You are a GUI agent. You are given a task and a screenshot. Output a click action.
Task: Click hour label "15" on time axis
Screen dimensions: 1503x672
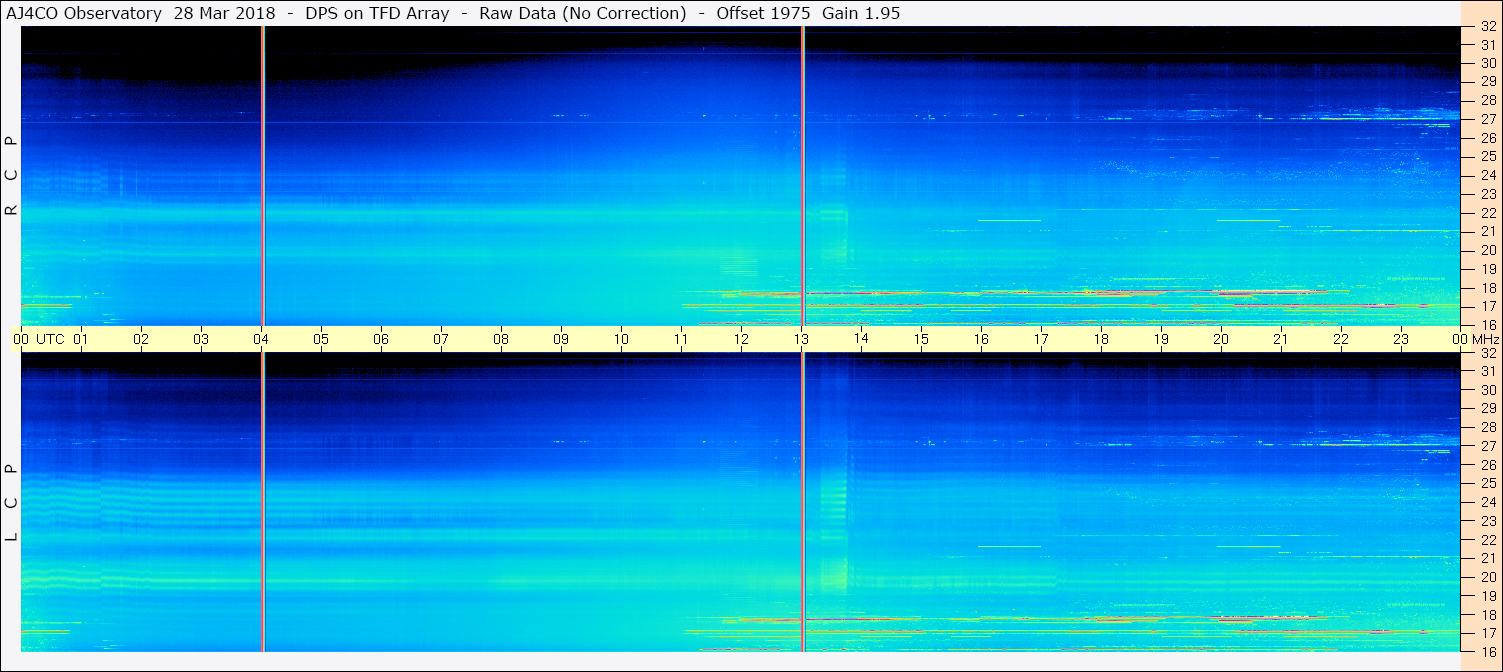[921, 339]
